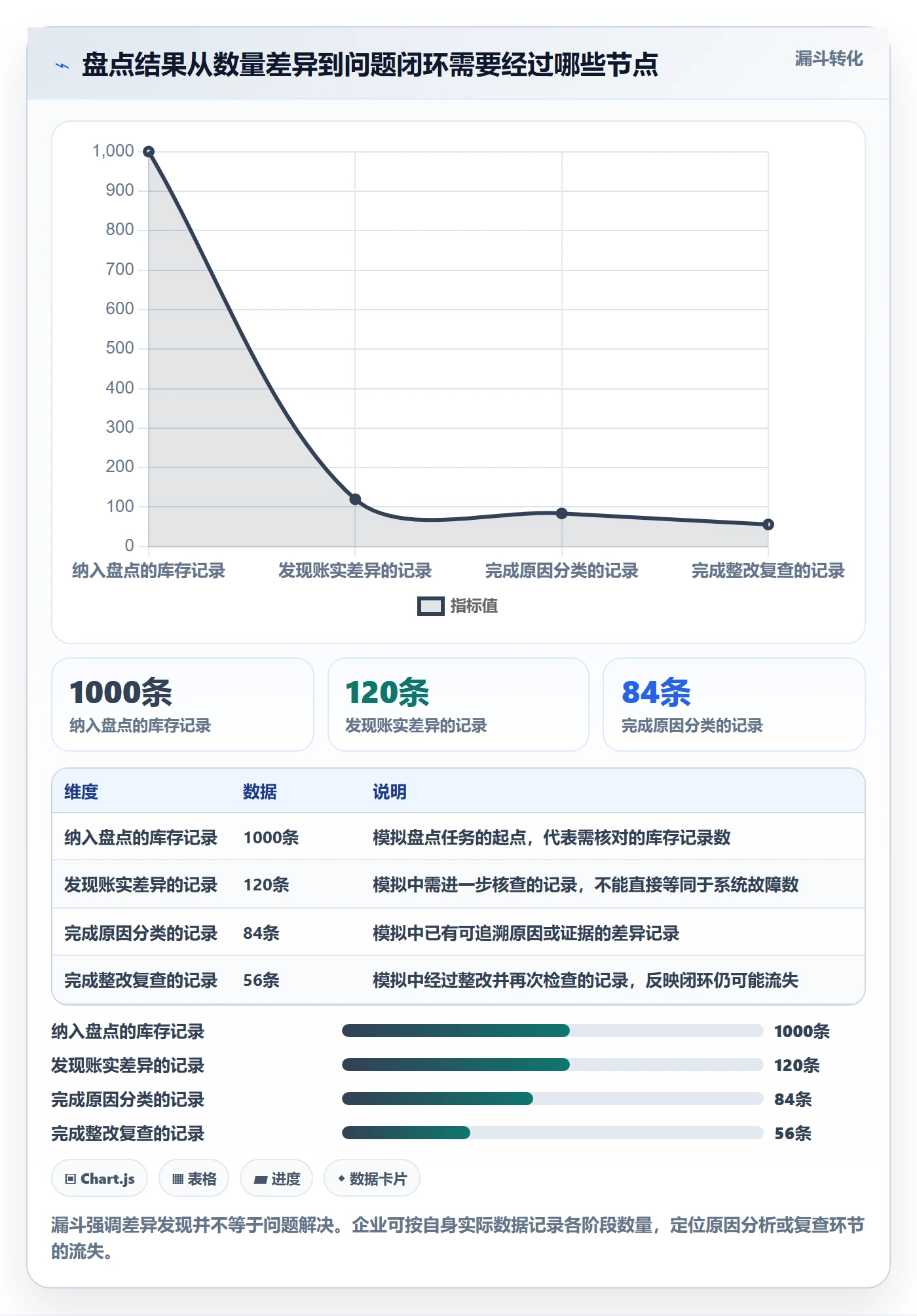
Task: Click the data point for 完成原因分类的记录
Action: tap(561, 513)
